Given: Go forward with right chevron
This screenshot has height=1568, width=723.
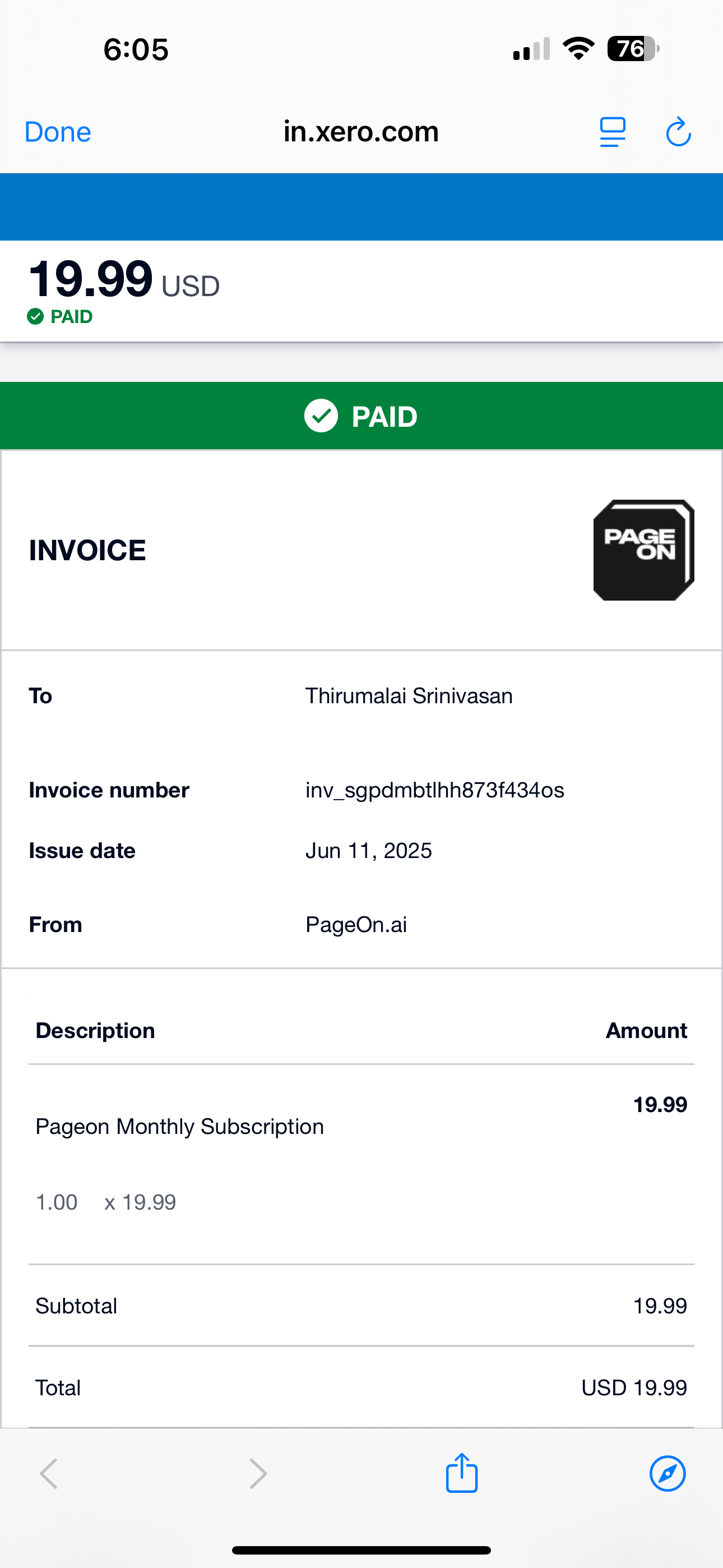Looking at the screenshot, I should pos(258,1474).
